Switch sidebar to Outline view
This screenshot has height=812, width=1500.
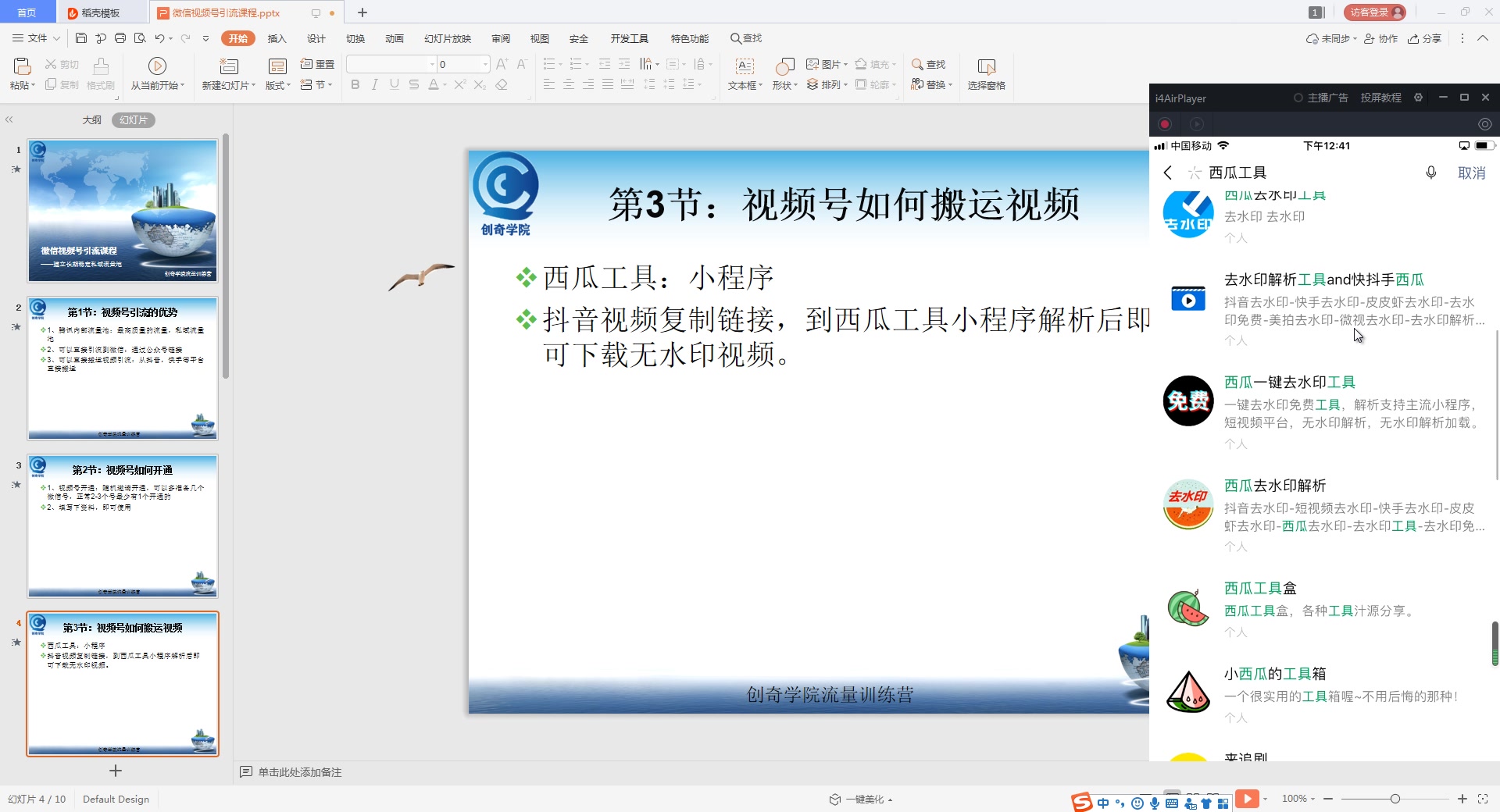92,120
